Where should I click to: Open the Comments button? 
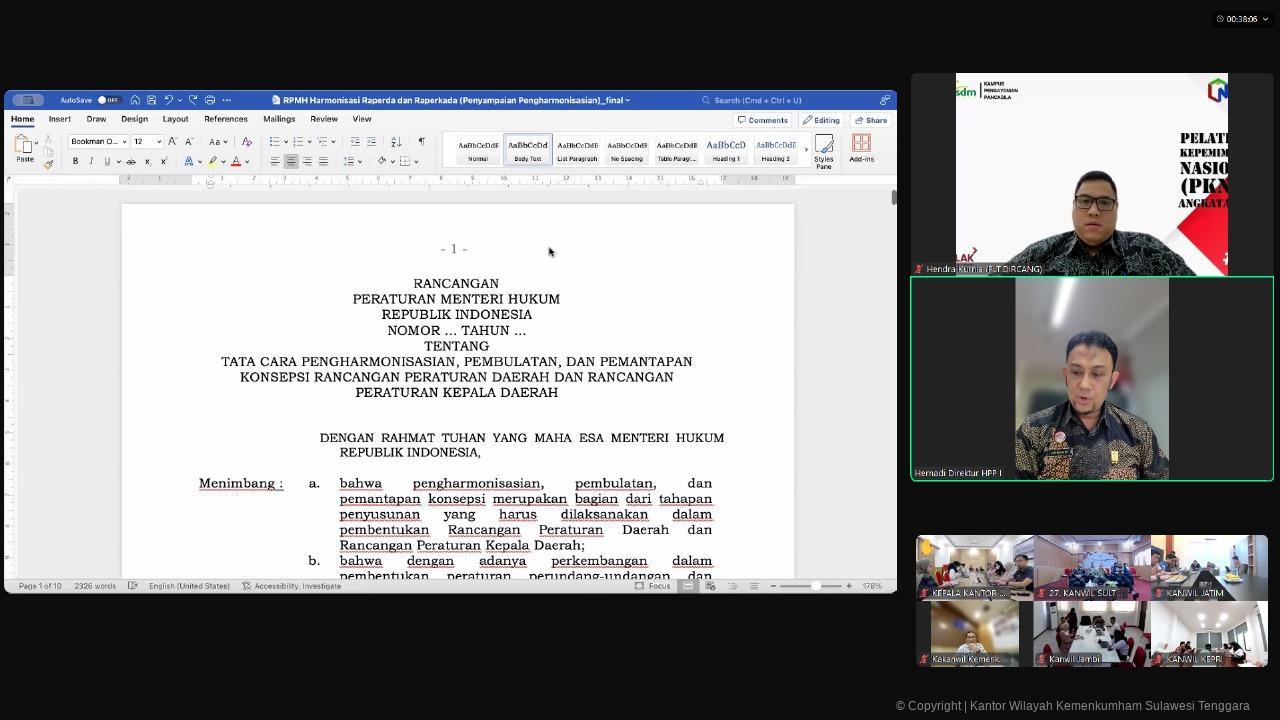(762, 120)
